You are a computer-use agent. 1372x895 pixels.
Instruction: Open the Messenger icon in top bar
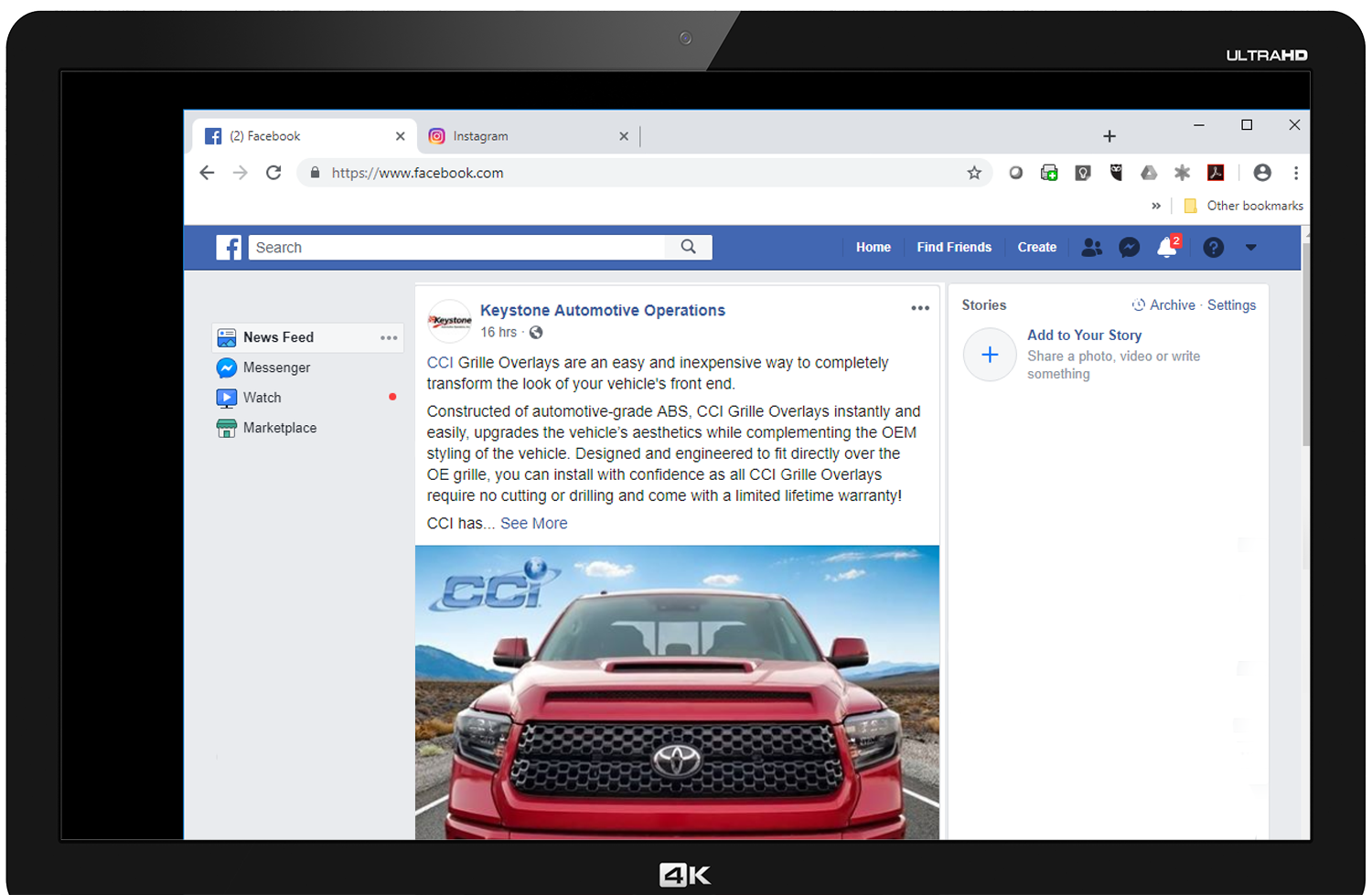point(1130,247)
